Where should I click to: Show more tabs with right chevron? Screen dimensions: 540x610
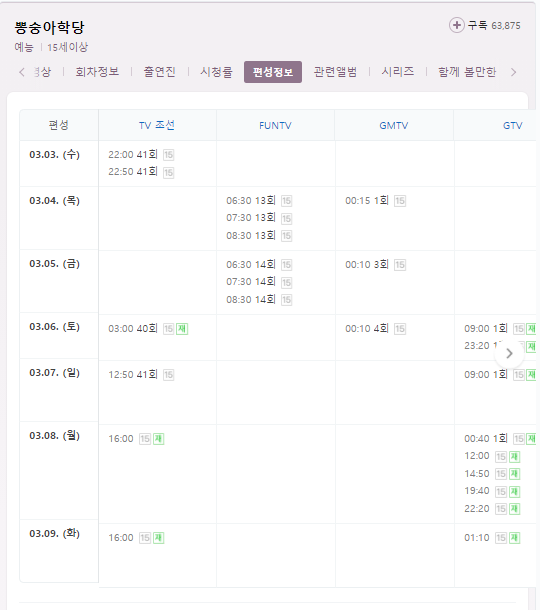[x=514, y=72]
